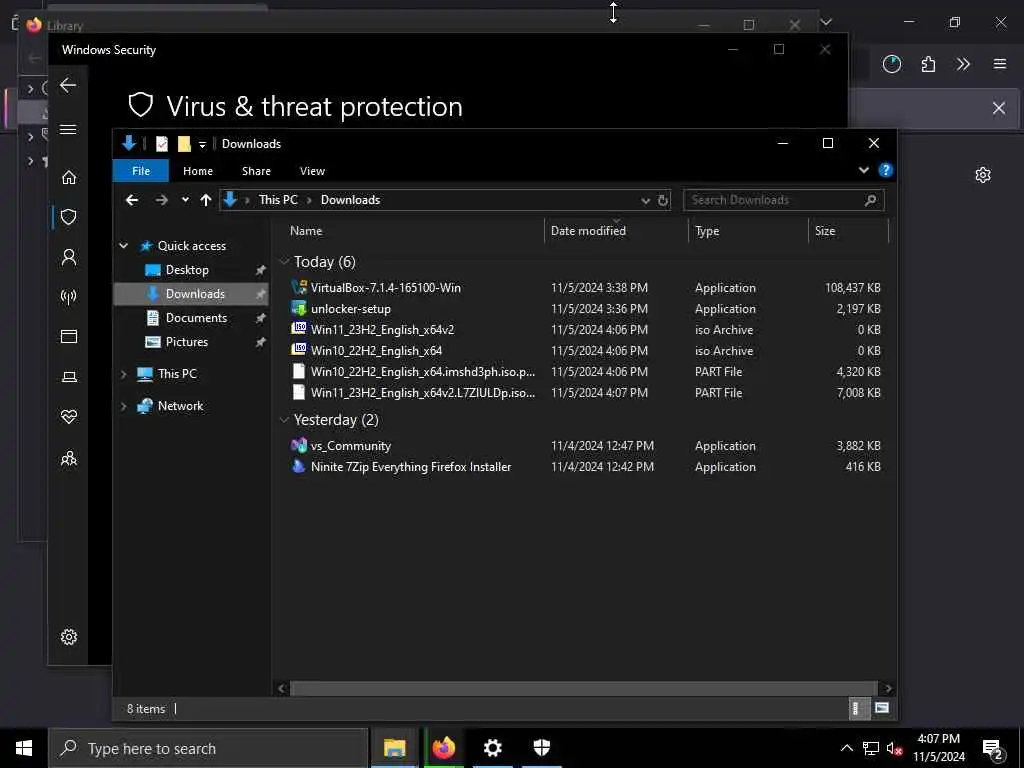Click Explorer forward navigation arrow

pyautogui.click(x=161, y=200)
